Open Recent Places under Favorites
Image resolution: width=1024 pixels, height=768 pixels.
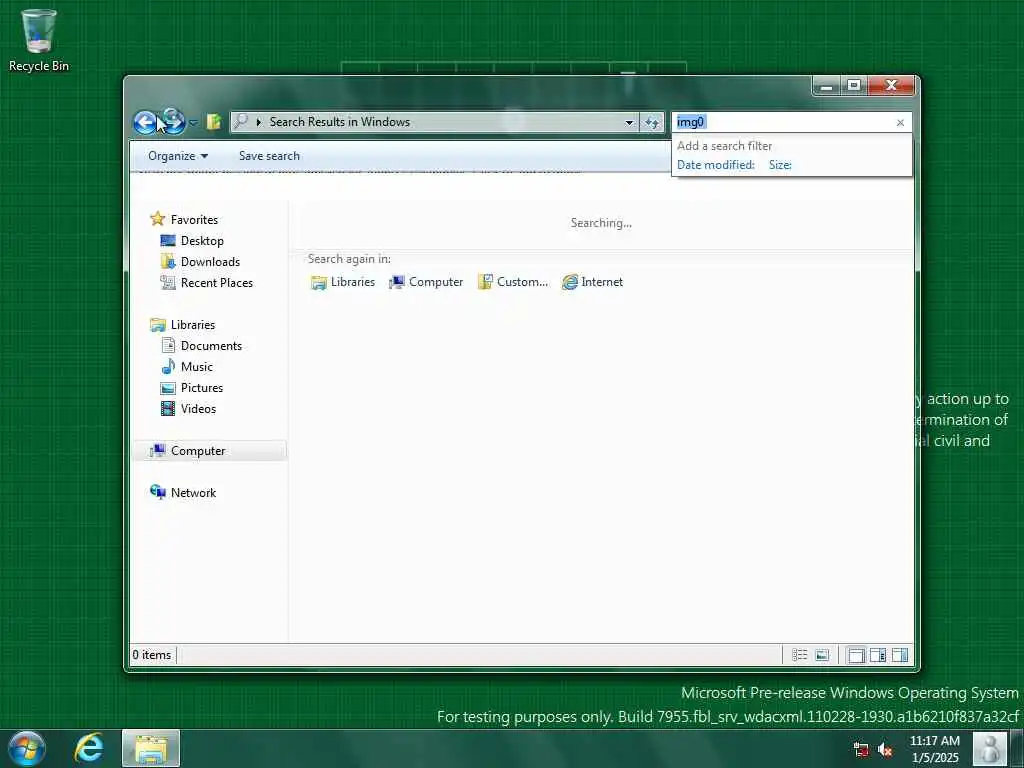click(x=217, y=283)
